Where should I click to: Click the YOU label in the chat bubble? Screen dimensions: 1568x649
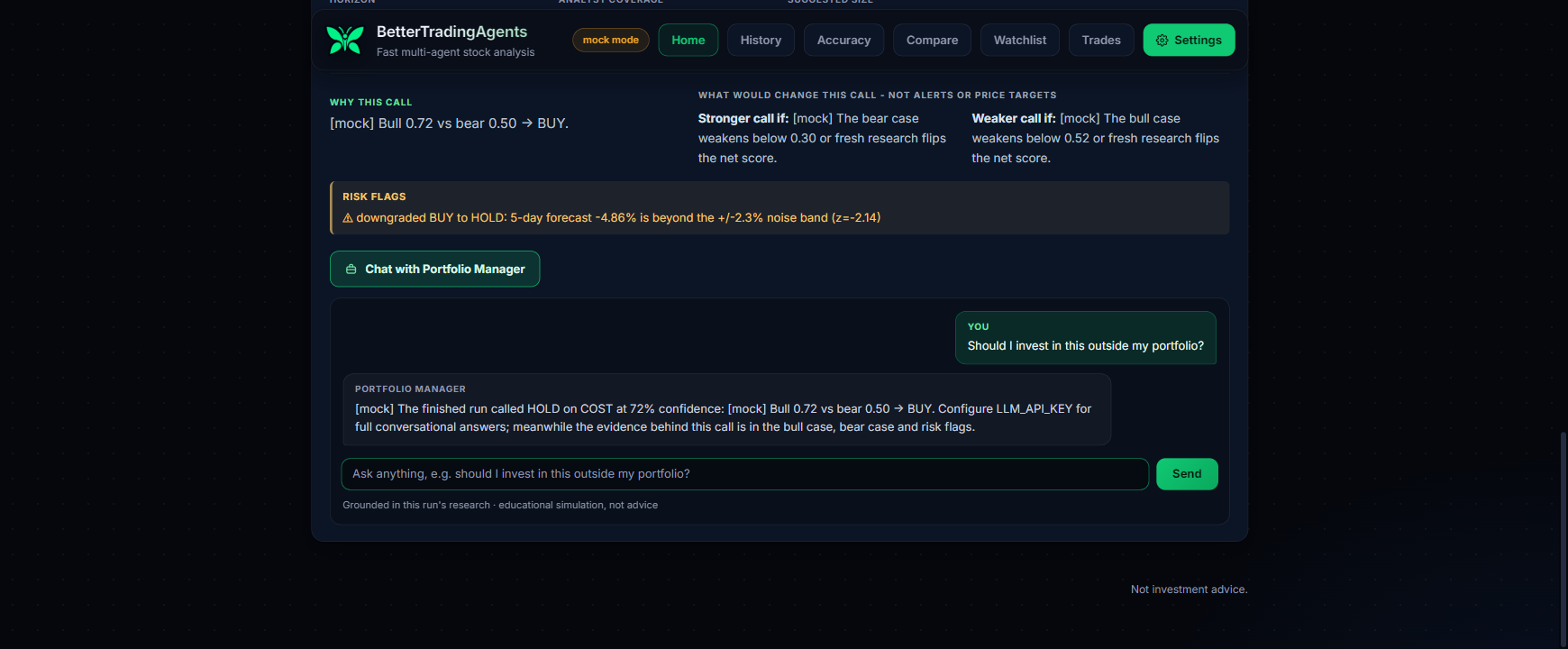(x=978, y=327)
